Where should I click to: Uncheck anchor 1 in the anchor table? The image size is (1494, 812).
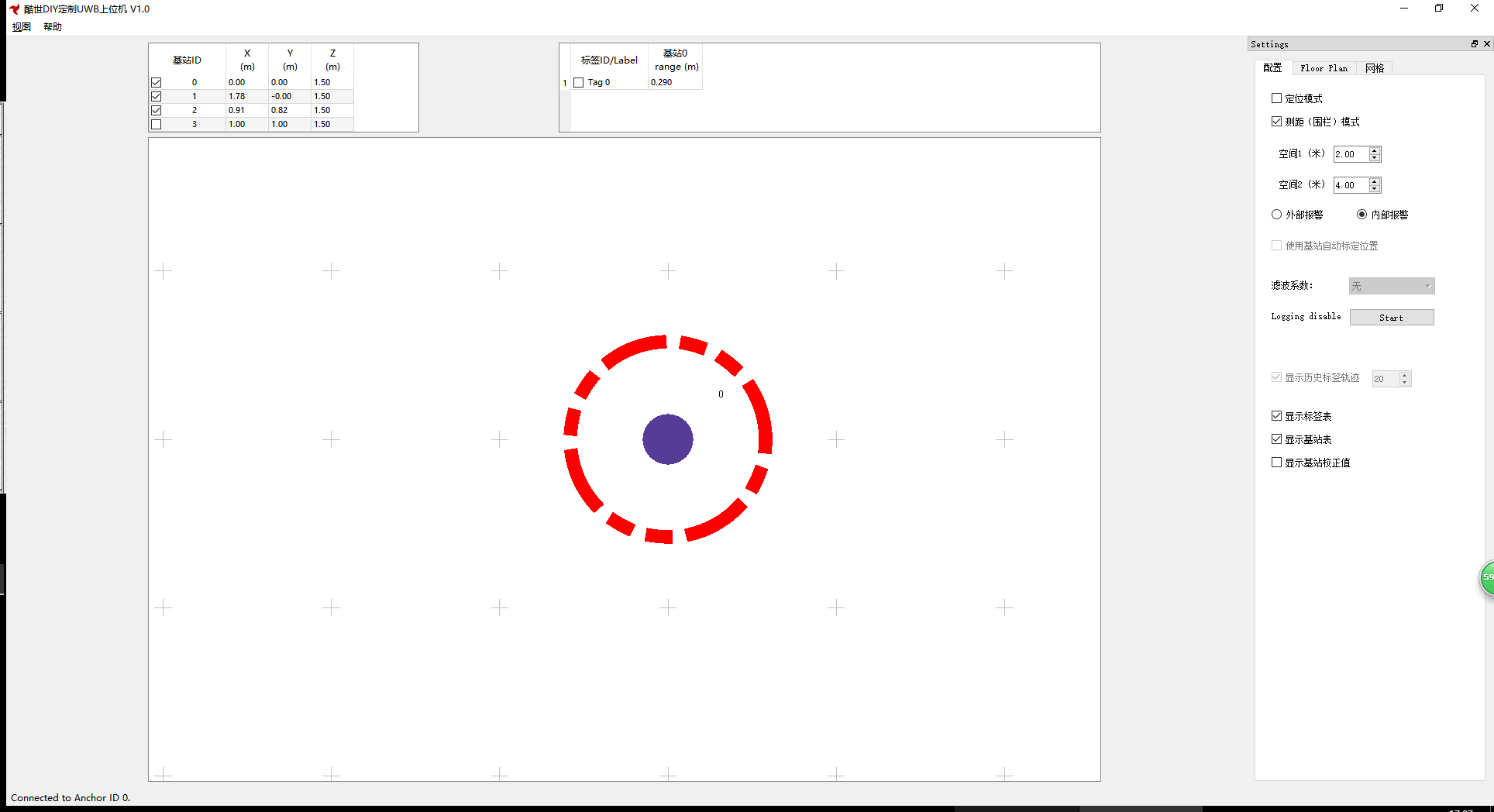click(x=157, y=96)
